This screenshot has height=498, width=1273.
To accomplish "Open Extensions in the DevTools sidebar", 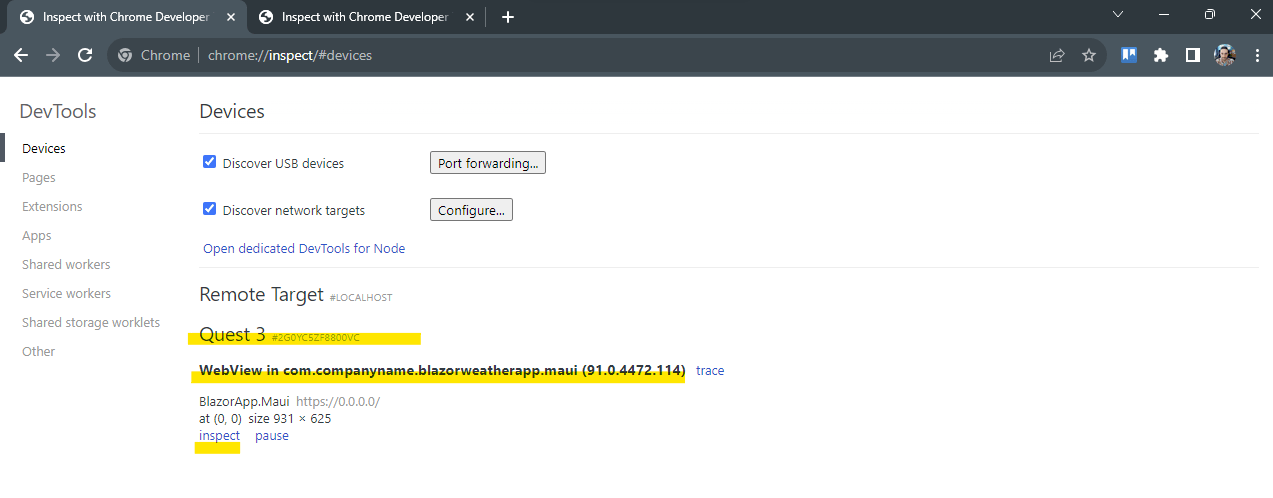I will coord(52,206).
